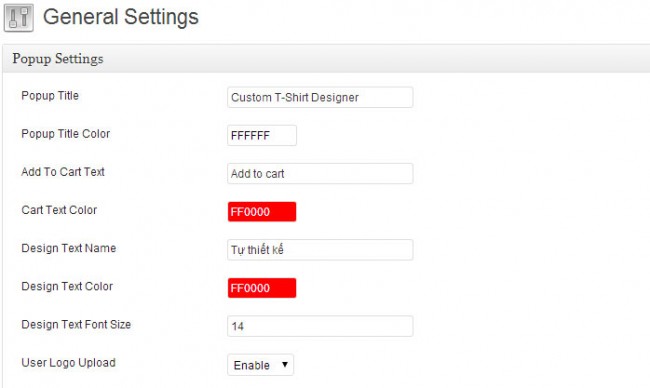Click the dropdown arrow beside Enable
Image resolution: width=650 pixels, height=388 pixels.
click(285, 364)
